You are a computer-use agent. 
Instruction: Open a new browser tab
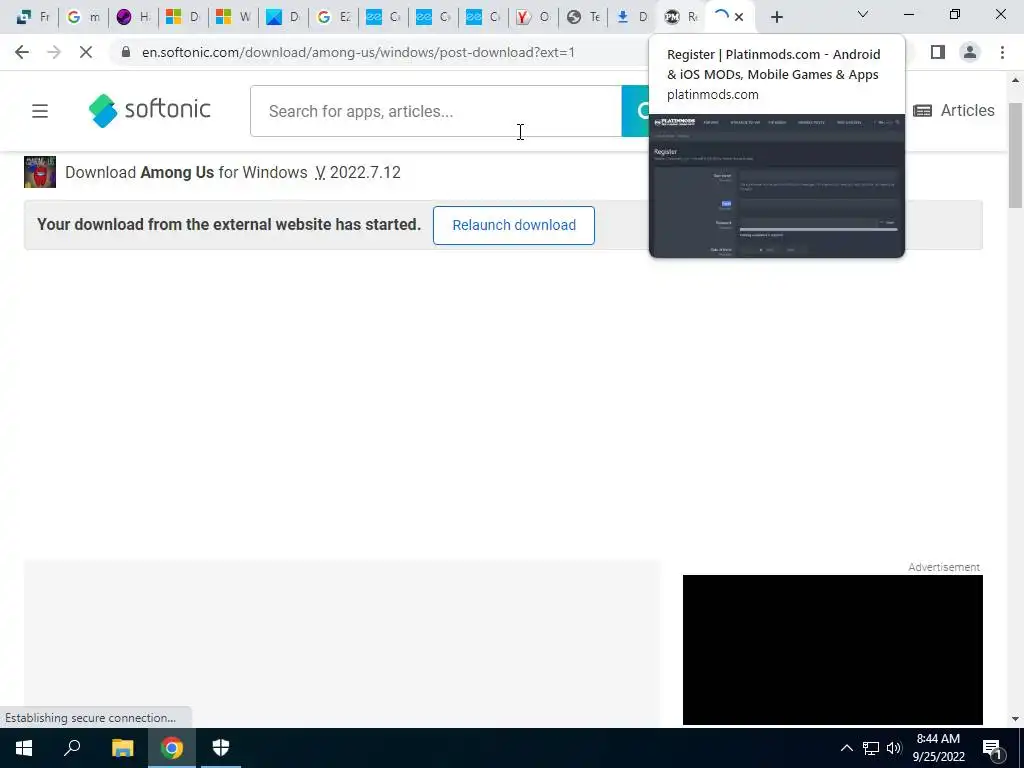click(x=776, y=17)
